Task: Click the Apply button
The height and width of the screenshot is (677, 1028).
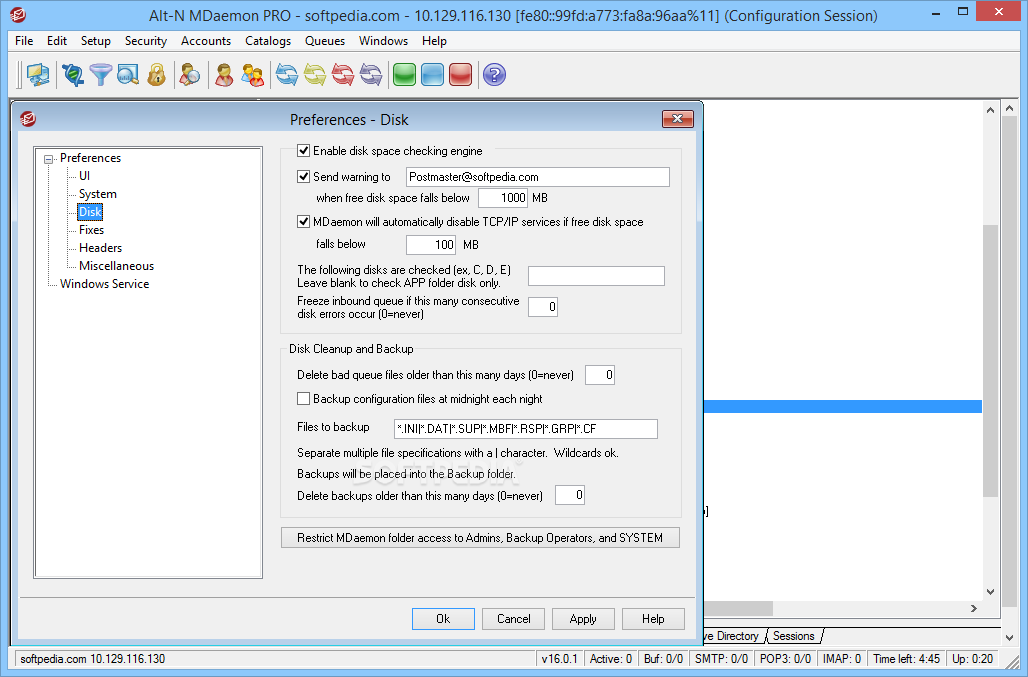Action: (x=583, y=619)
